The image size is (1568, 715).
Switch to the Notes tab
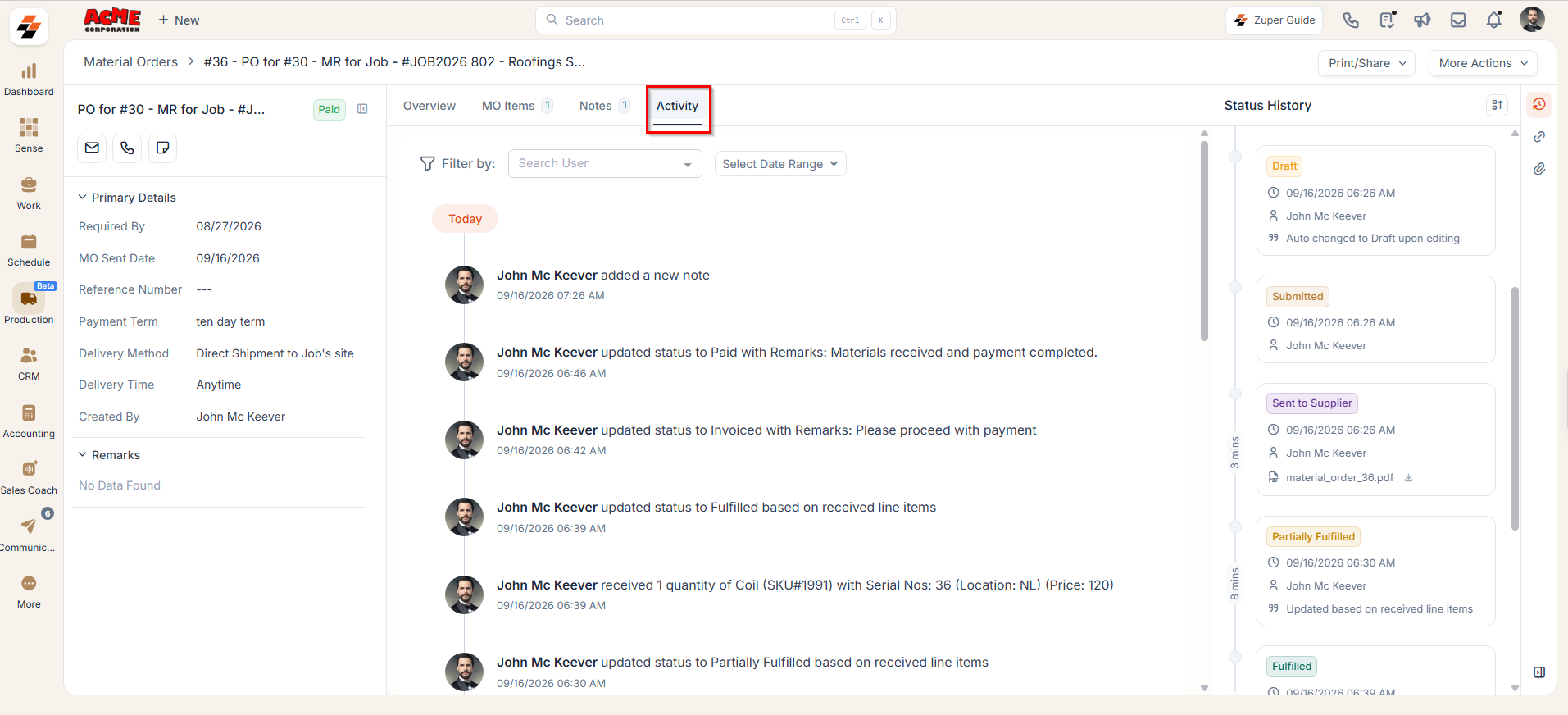[604, 106]
